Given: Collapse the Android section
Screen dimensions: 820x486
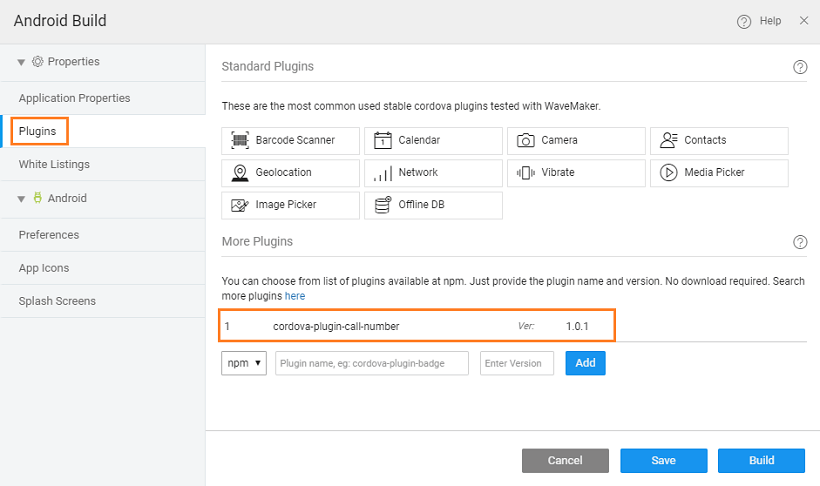Looking at the screenshot, I should pos(22,199).
